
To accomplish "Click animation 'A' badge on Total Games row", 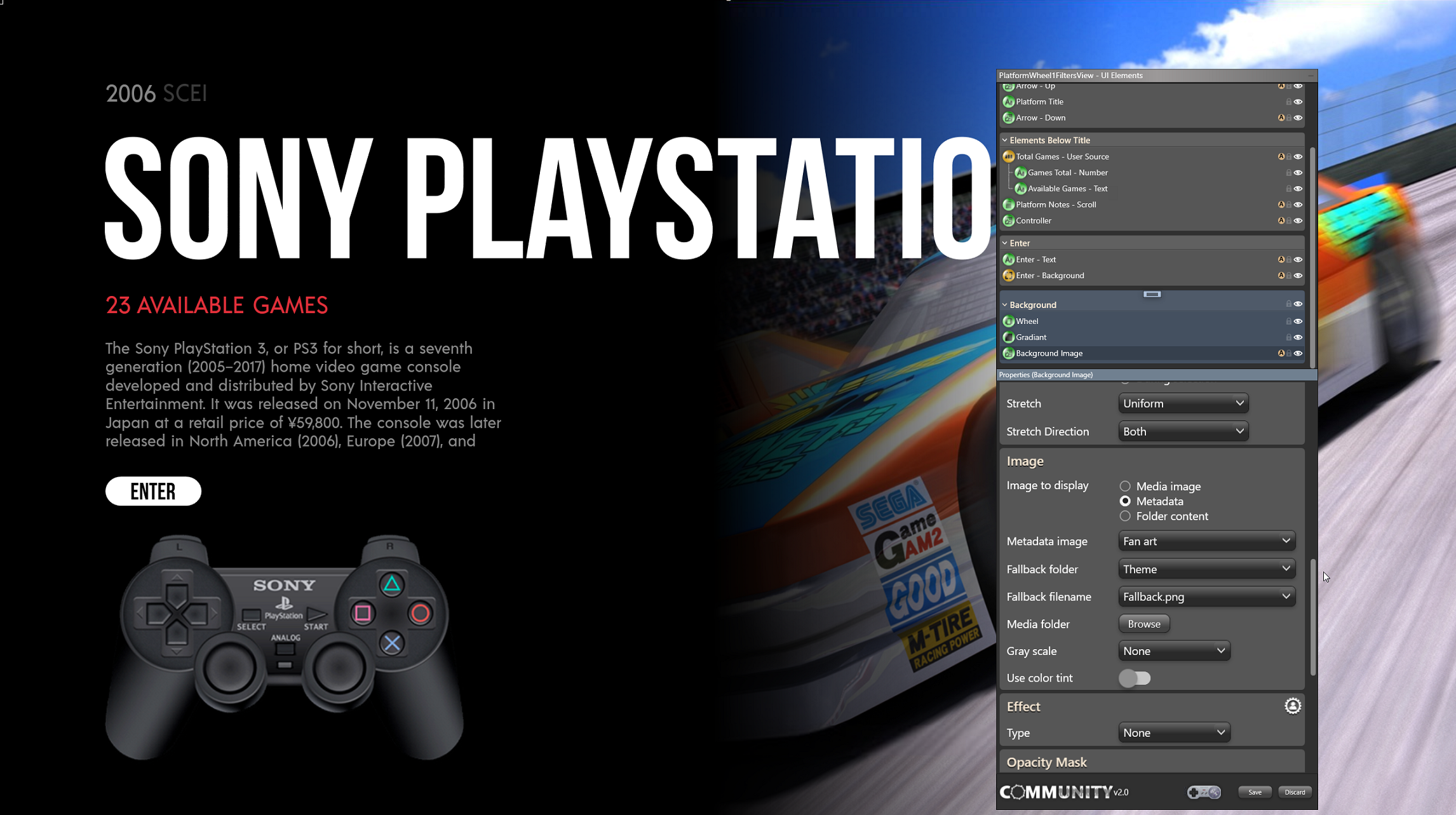I will pyautogui.click(x=1281, y=156).
